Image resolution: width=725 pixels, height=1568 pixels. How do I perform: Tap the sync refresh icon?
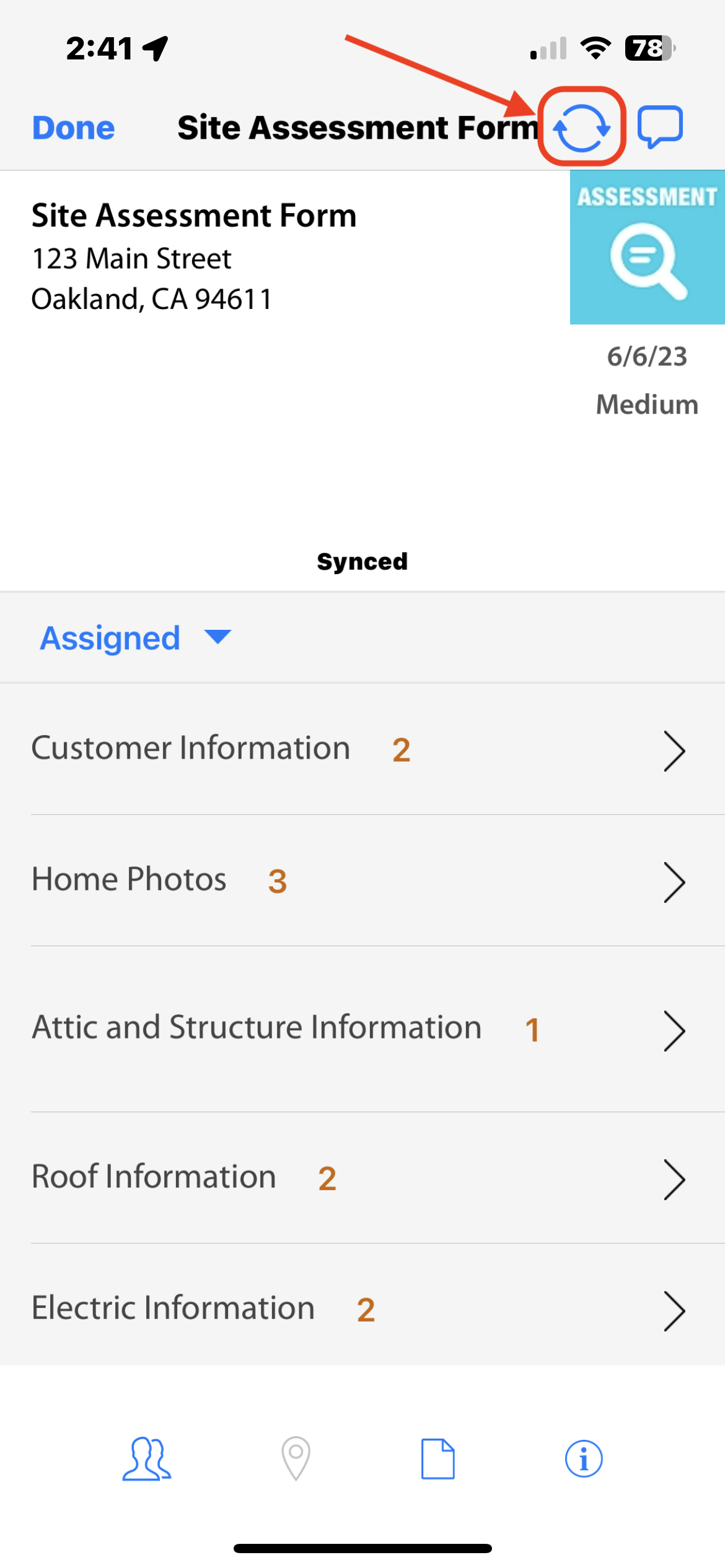tap(582, 127)
